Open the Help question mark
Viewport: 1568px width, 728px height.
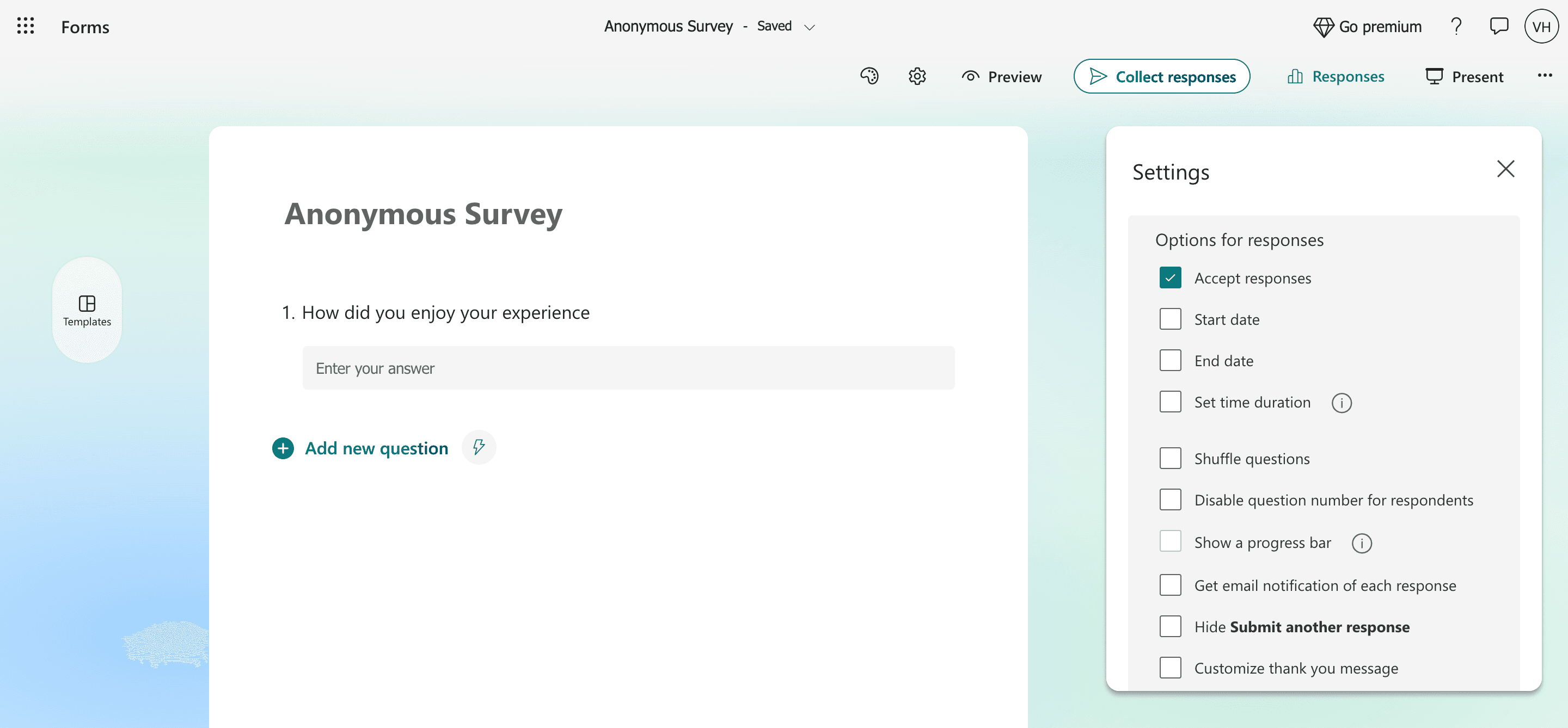[1456, 27]
